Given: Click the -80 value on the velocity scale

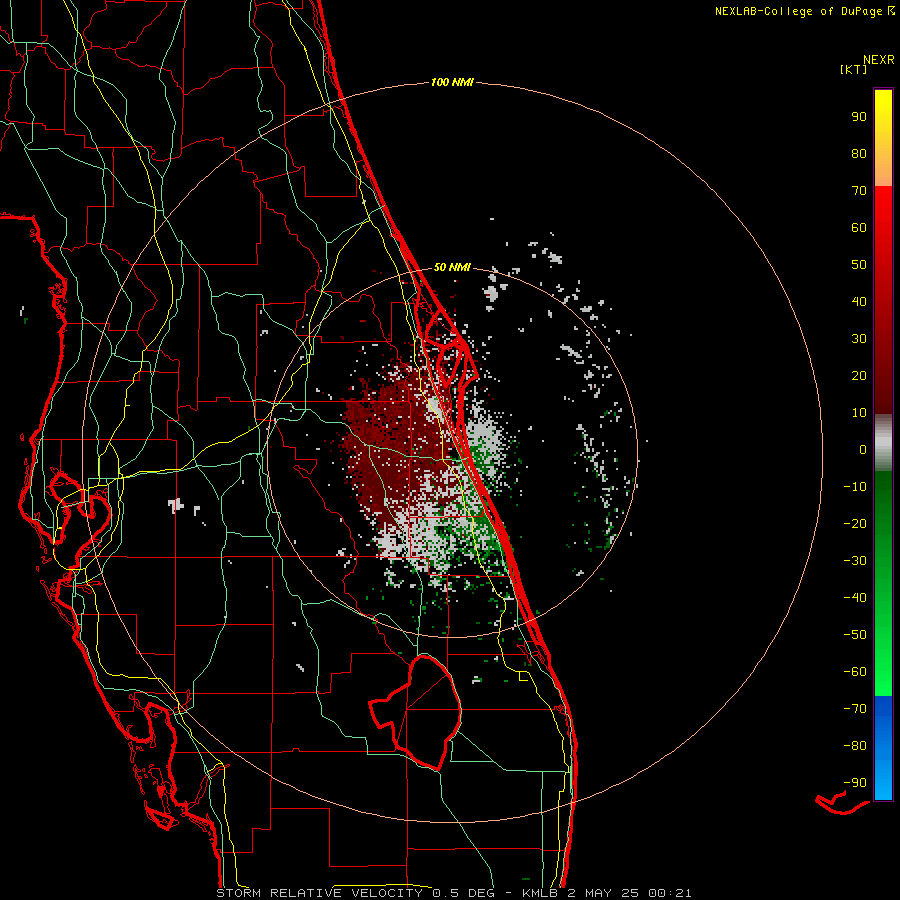Looking at the screenshot, I should point(855,746).
